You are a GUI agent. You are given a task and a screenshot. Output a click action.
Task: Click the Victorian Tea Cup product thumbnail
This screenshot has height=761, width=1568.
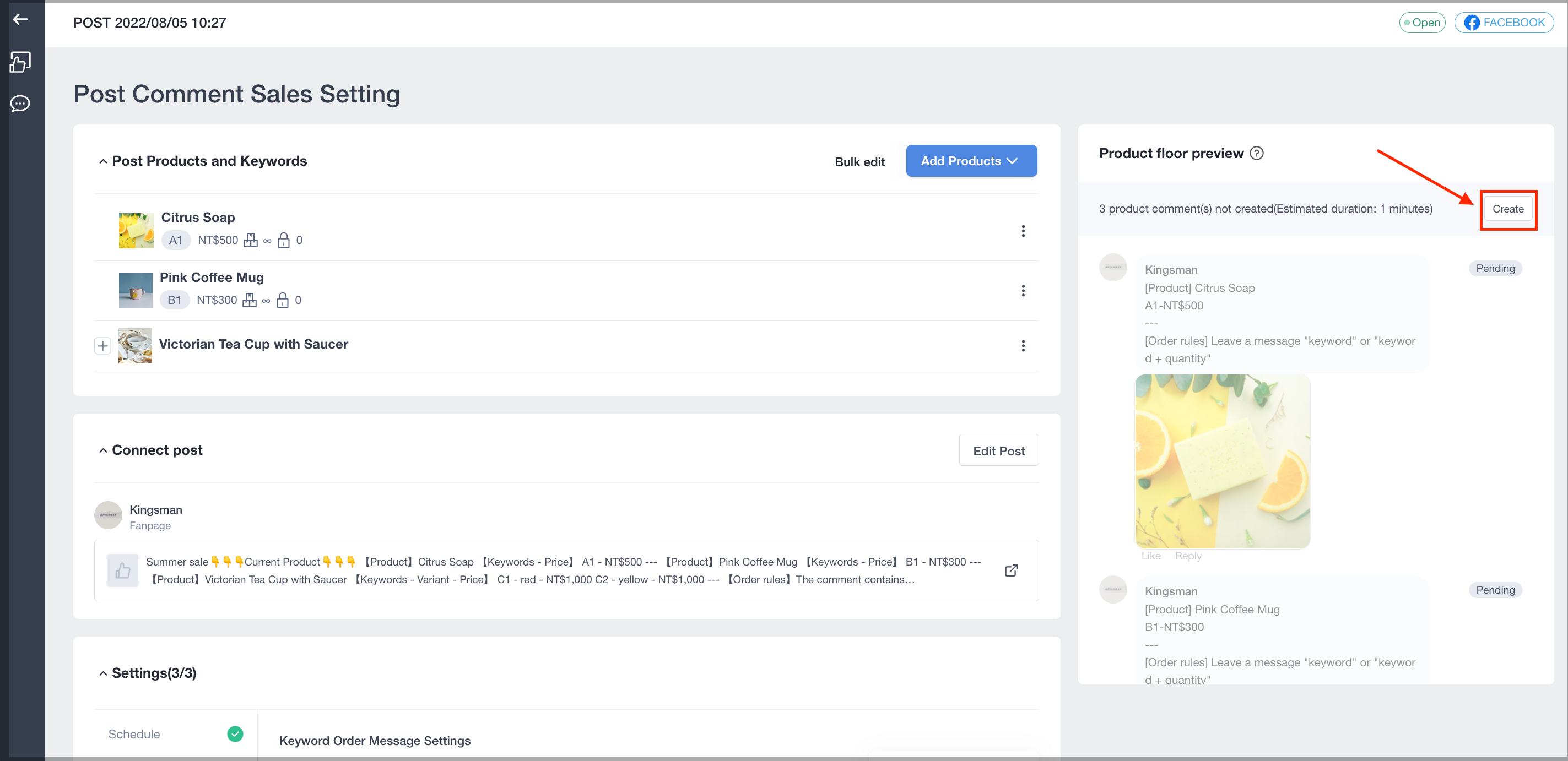[x=134, y=345]
